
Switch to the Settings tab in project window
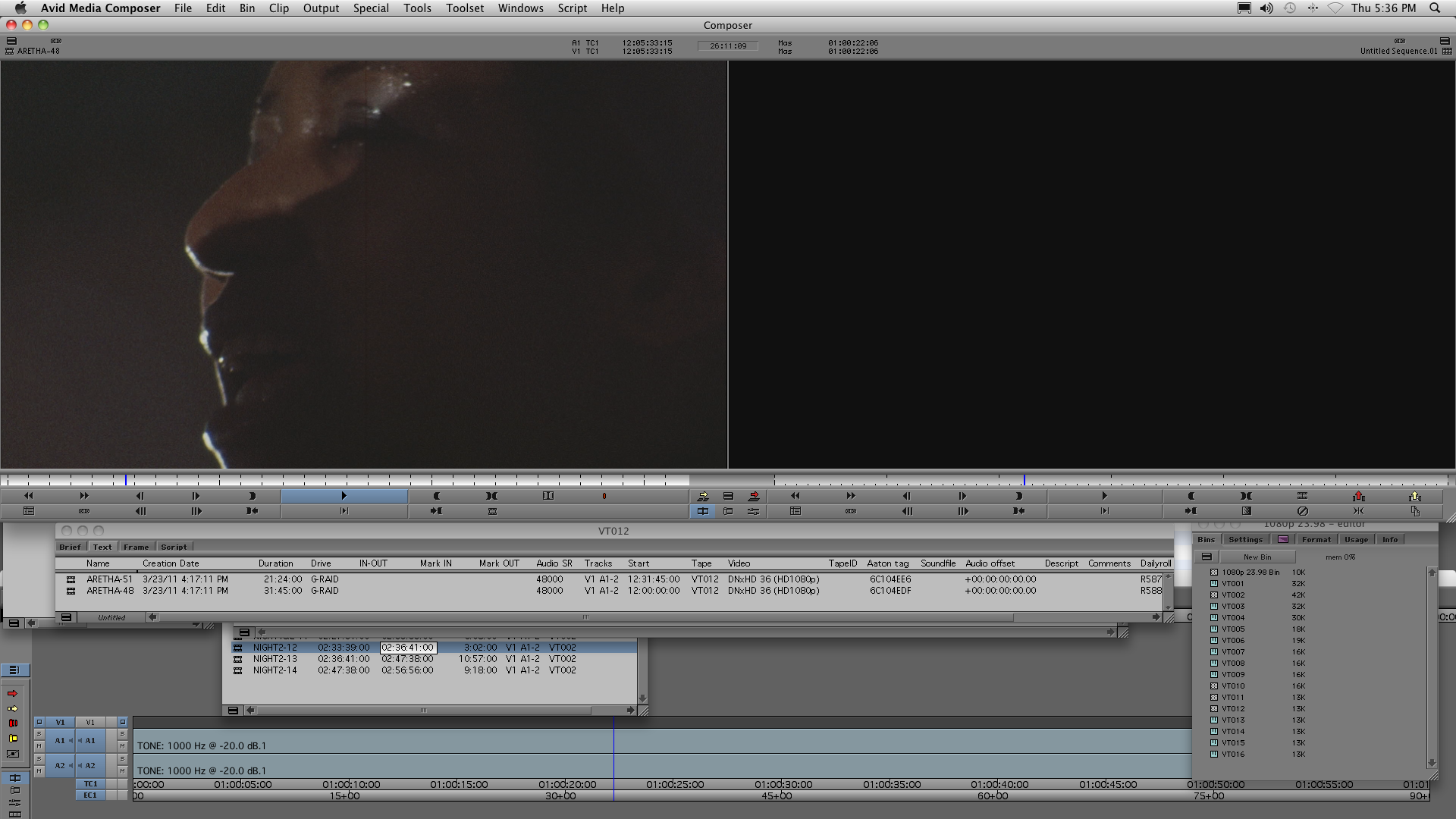pyautogui.click(x=1245, y=539)
